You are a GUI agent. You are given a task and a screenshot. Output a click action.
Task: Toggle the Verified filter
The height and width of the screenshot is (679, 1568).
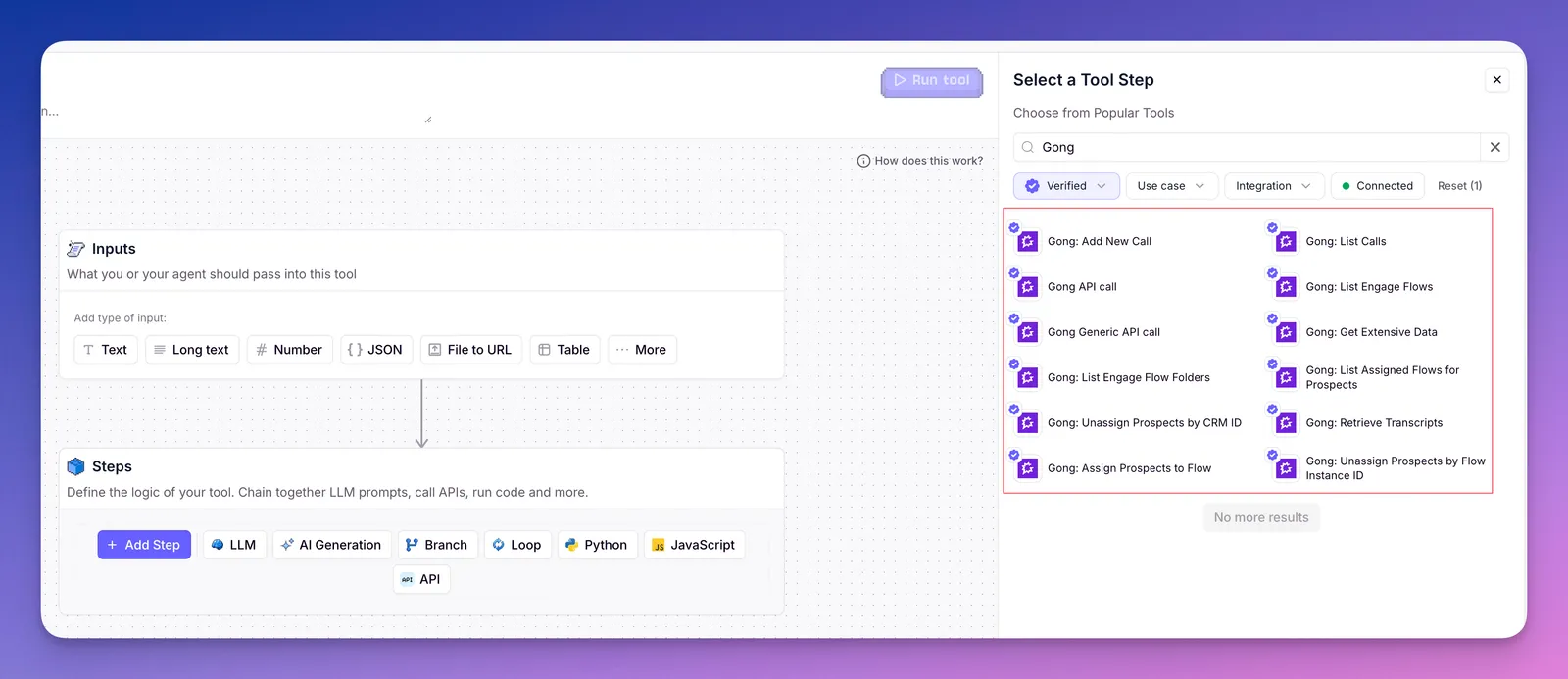1066,186
